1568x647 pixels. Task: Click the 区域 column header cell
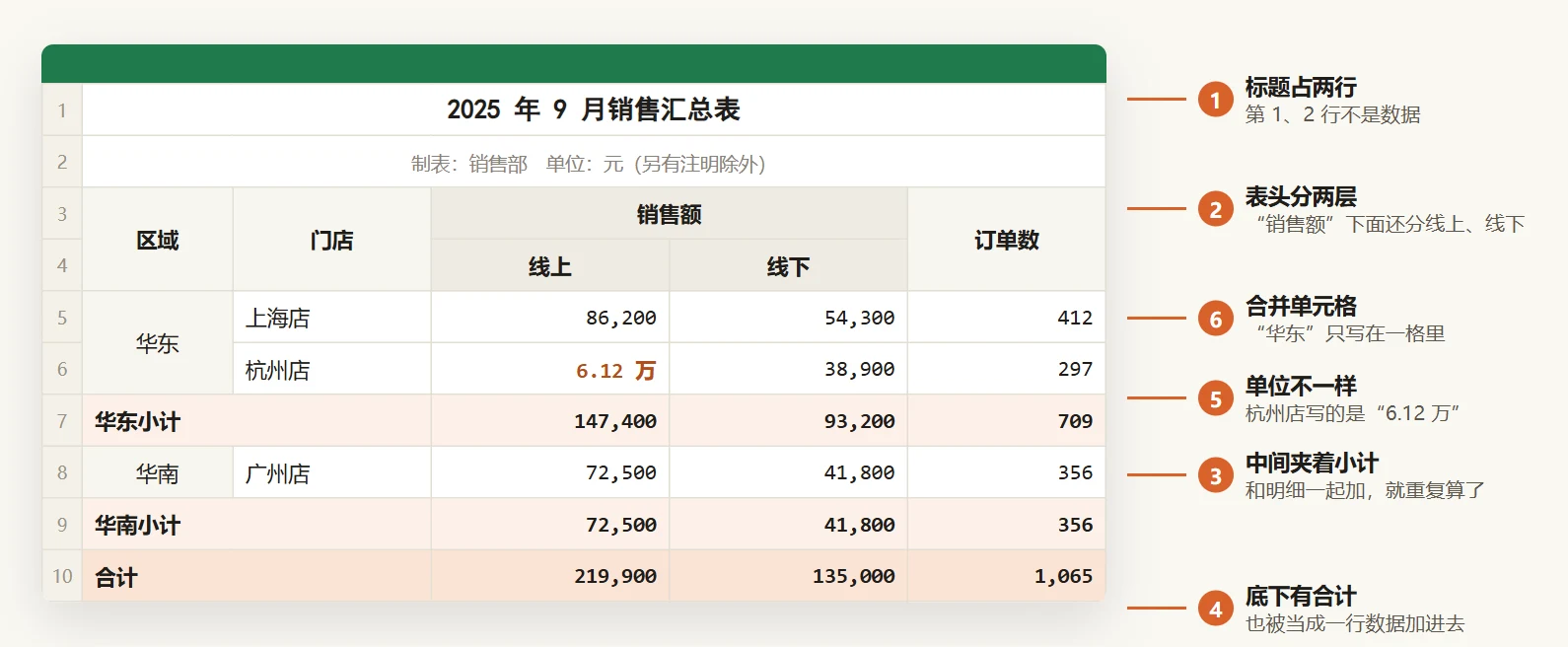click(158, 240)
